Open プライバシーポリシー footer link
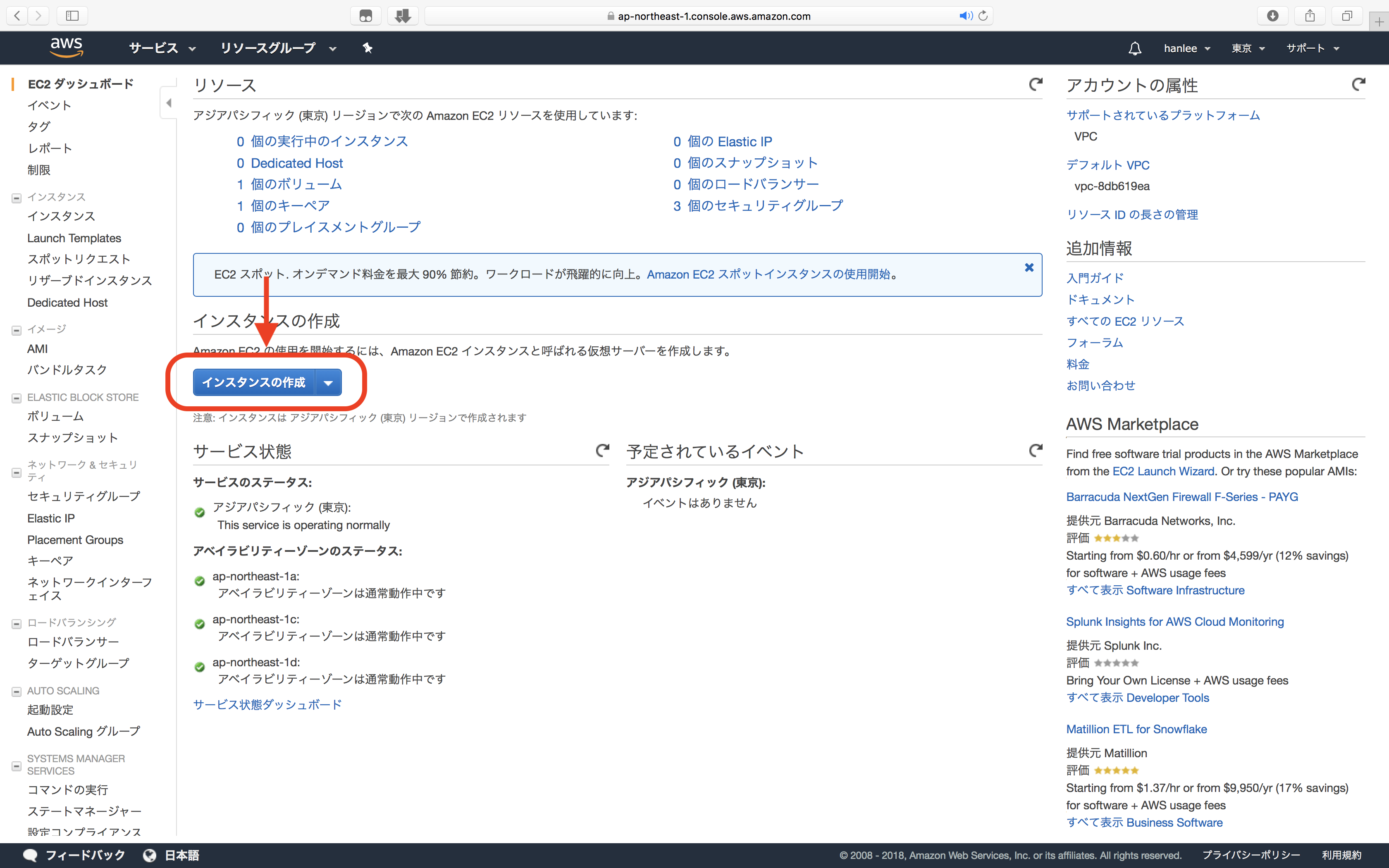This screenshot has height=868, width=1389. pyautogui.click(x=1251, y=855)
